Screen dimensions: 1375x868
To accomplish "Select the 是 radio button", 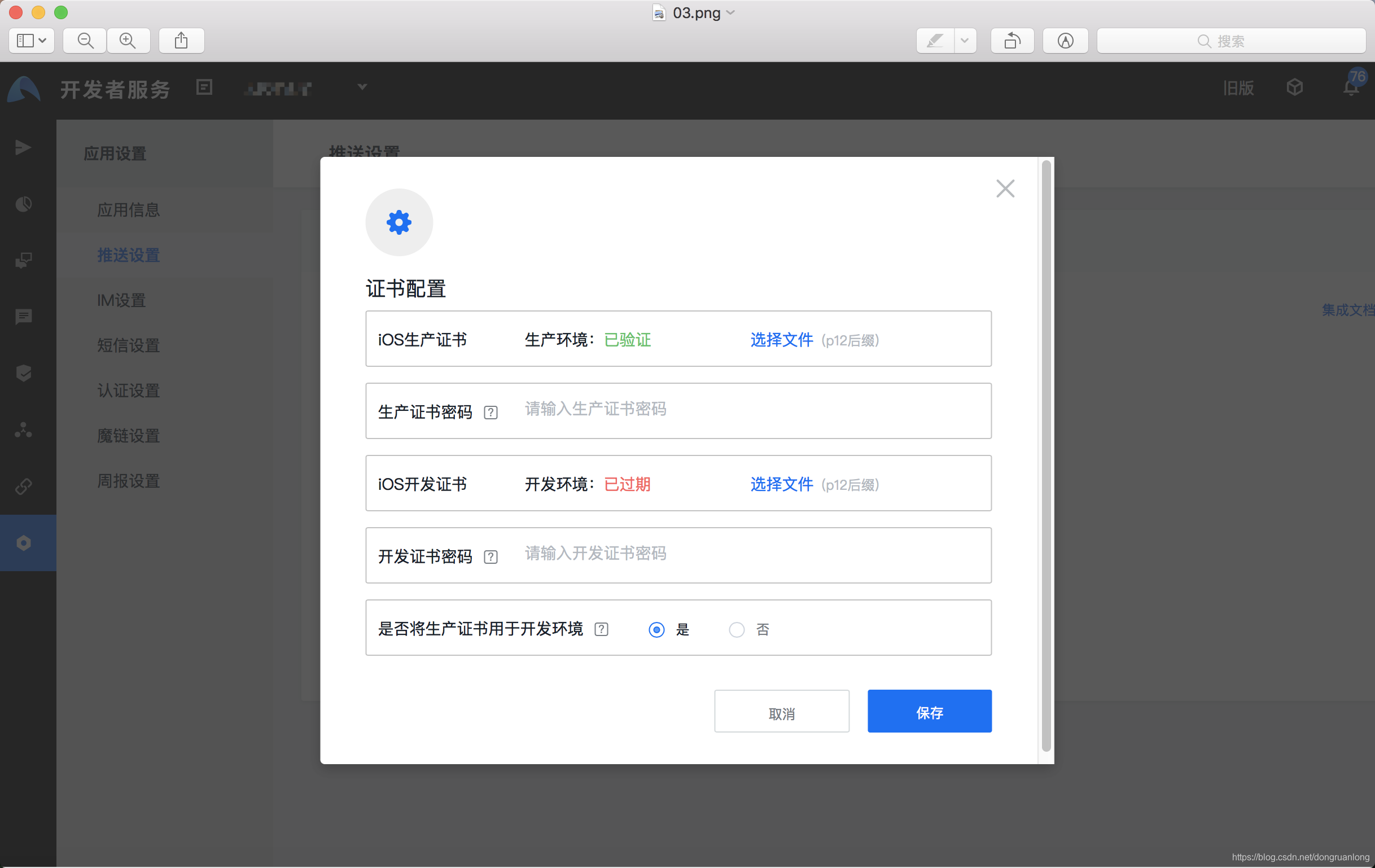I will 656,629.
